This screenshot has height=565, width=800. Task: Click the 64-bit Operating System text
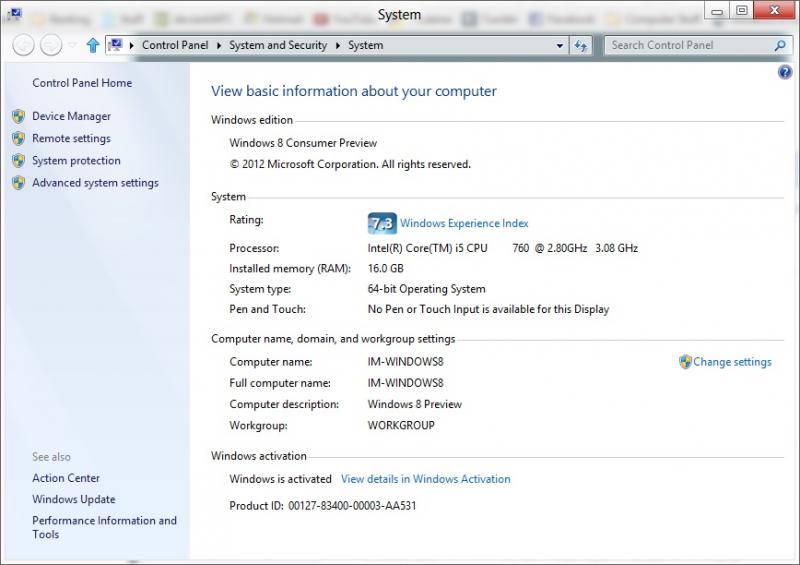point(427,289)
